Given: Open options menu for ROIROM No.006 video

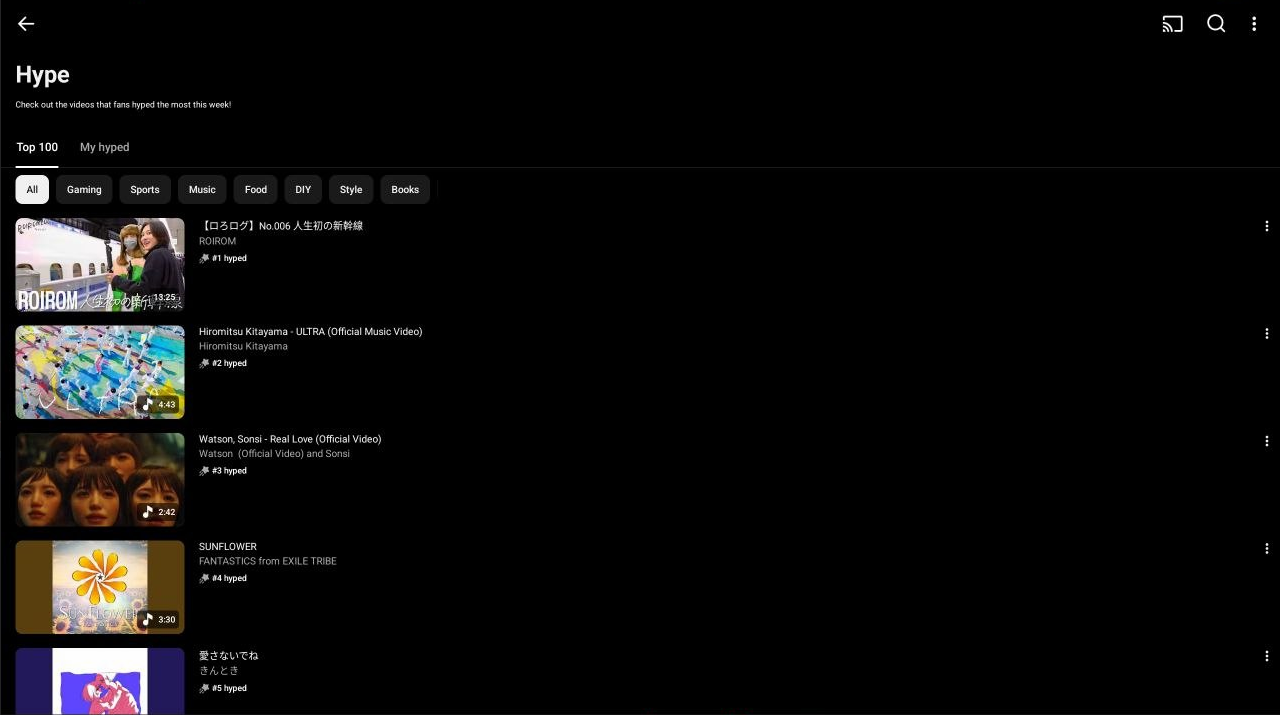Looking at the screenshot, I should tap(1267, 227).
